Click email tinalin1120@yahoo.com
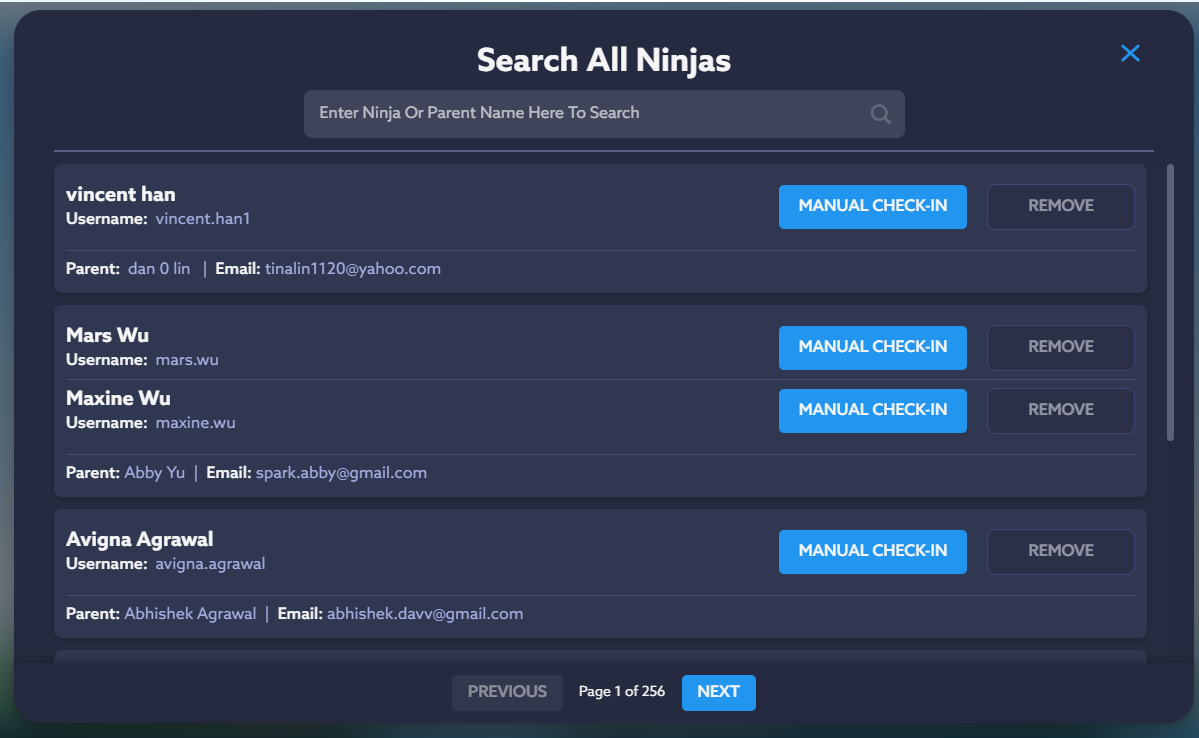The width and height of the screenshot is (1199, 738). pyautogui.click(x=352, y=269)
